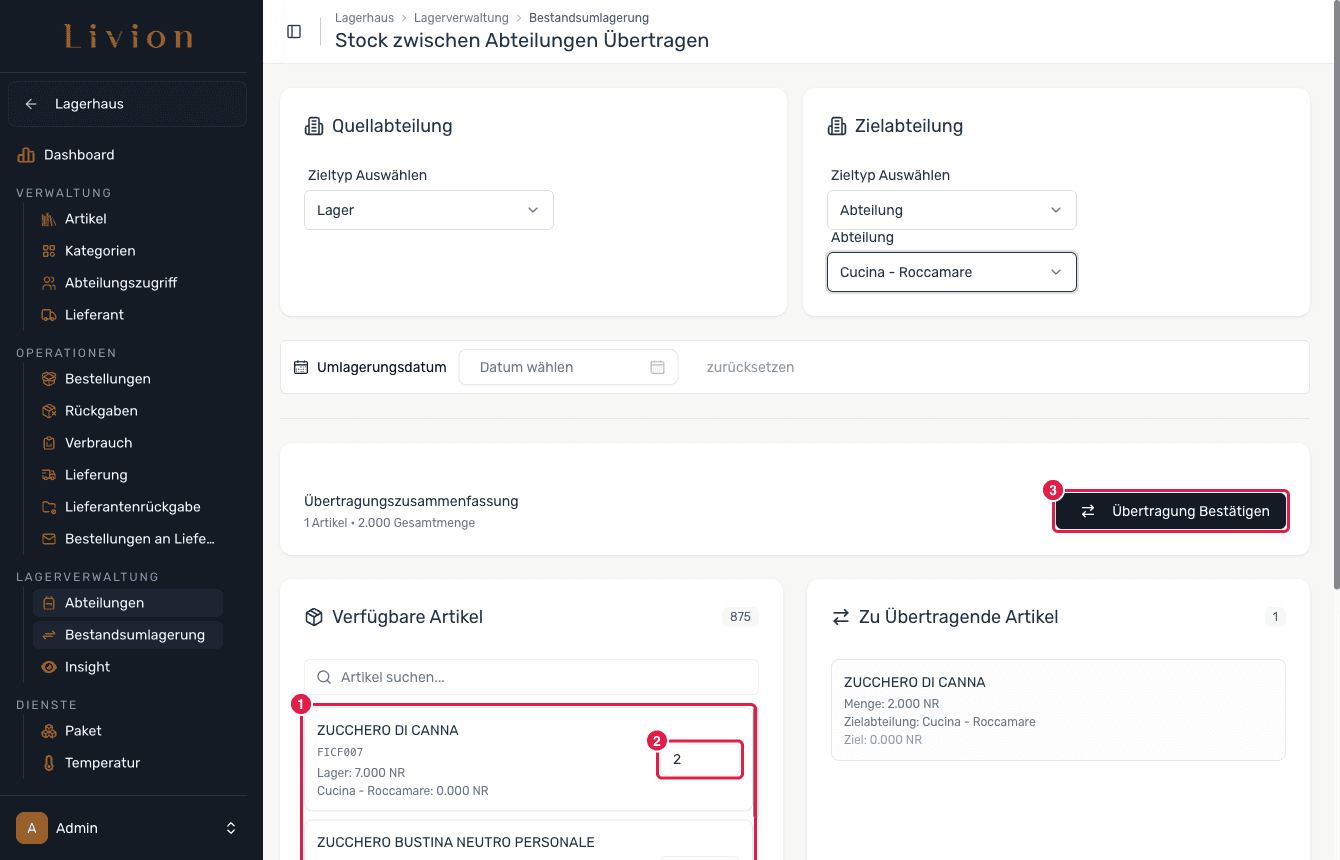Click the page vertical scrollbar
Image resolution: width=1340 pixels, height=860 pixels.
tap(1335, 295)
